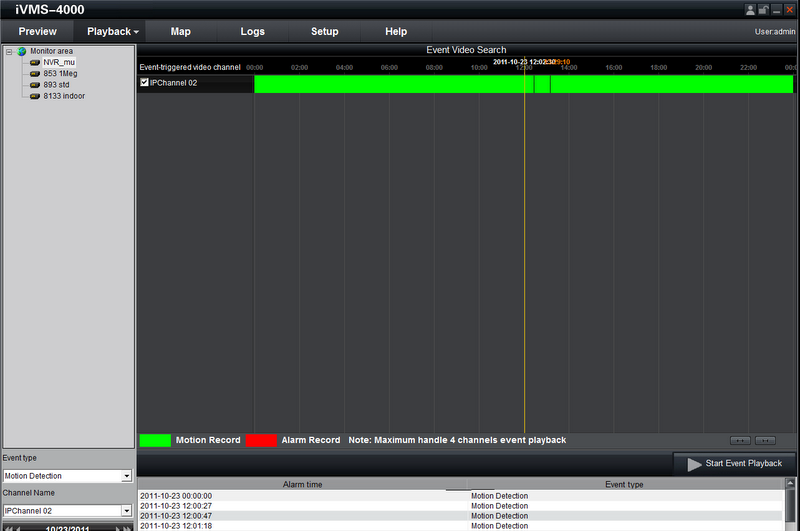Screen dimensions: 800x531
Task: Click the padlock lock icon in title bar
Action: tap(763, 10)
